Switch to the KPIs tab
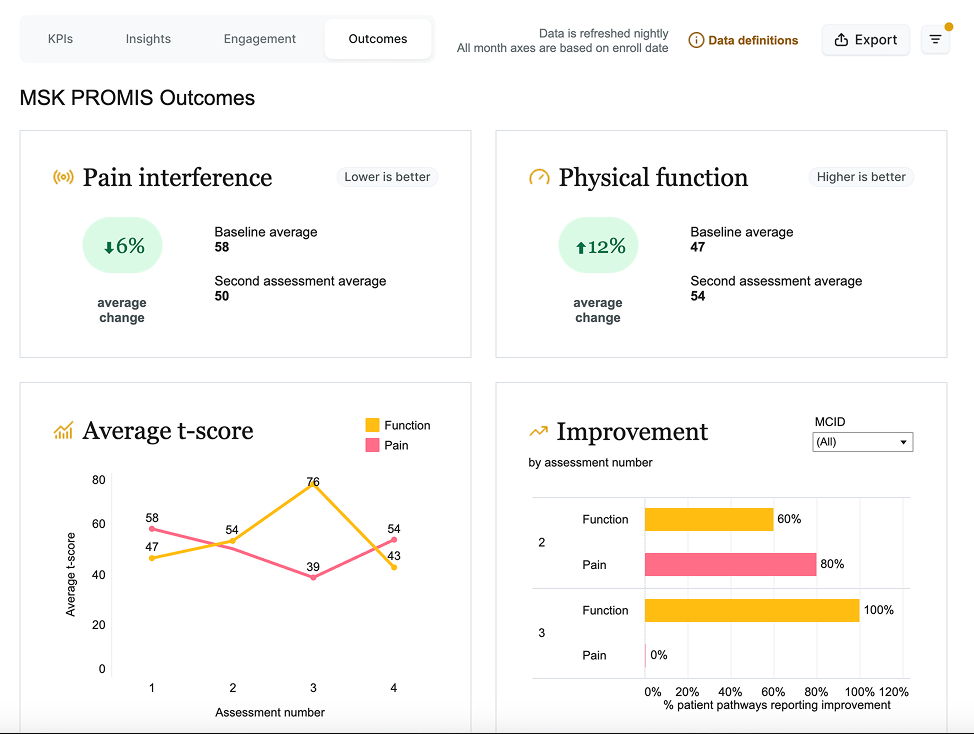This screenshot has width=974, height=734. click(x=60, y=39)
